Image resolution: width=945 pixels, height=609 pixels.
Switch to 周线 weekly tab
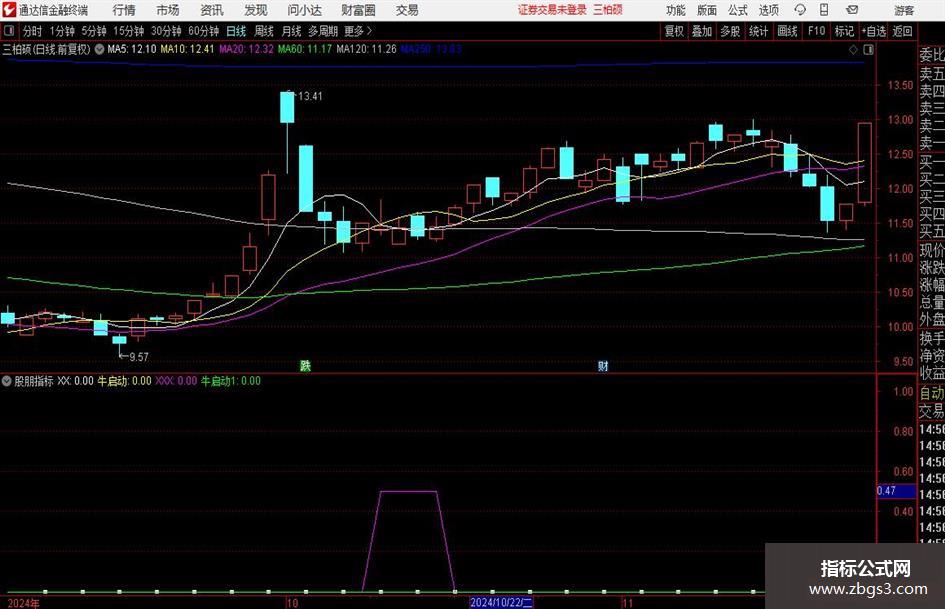pos(264,31)
